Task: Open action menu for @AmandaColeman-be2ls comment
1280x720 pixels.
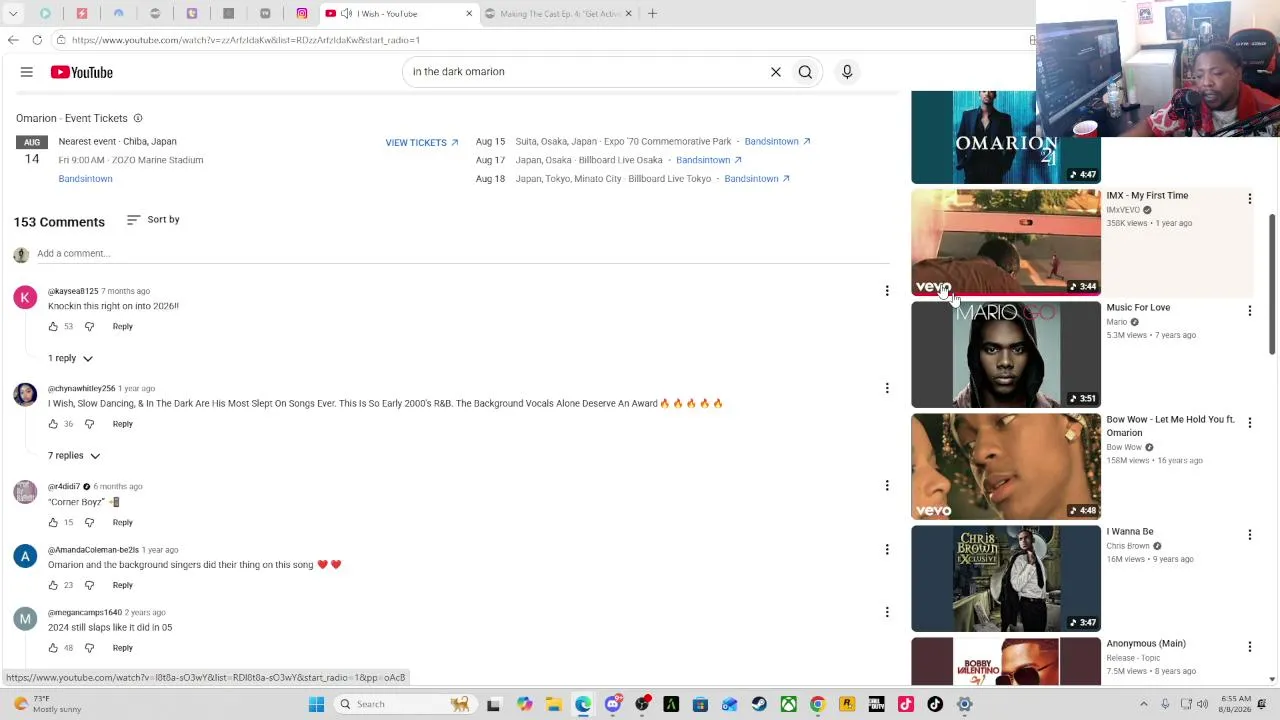Action: [887, 549]
